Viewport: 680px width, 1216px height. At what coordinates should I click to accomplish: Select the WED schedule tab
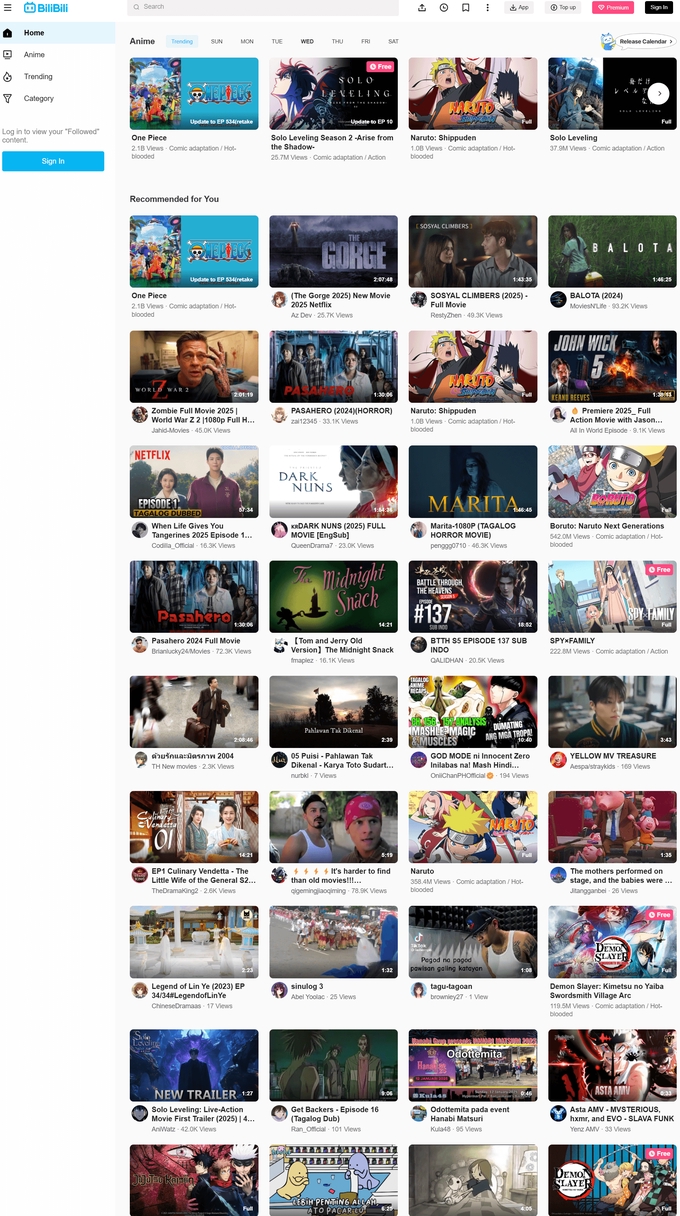click(307, 42)
